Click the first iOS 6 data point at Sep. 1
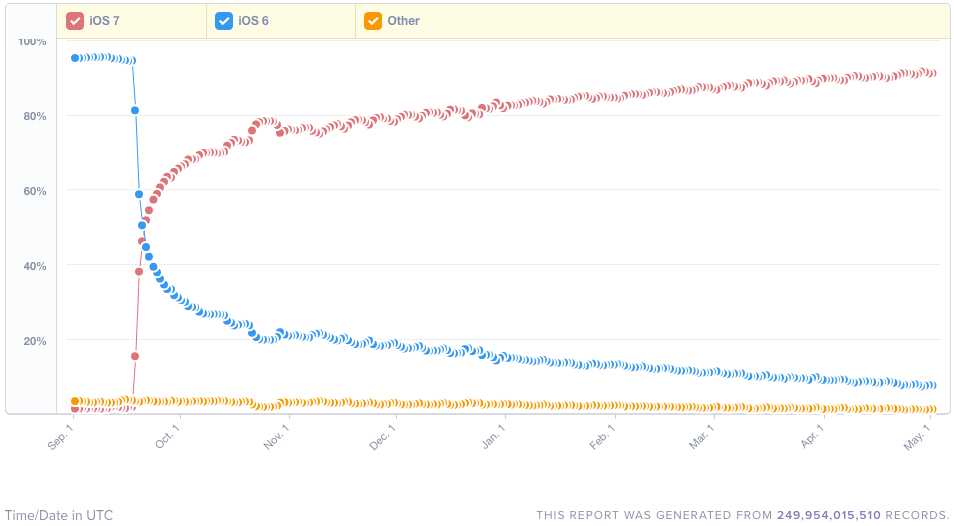The height and width of the screenshot is (526, 954). 75,58
